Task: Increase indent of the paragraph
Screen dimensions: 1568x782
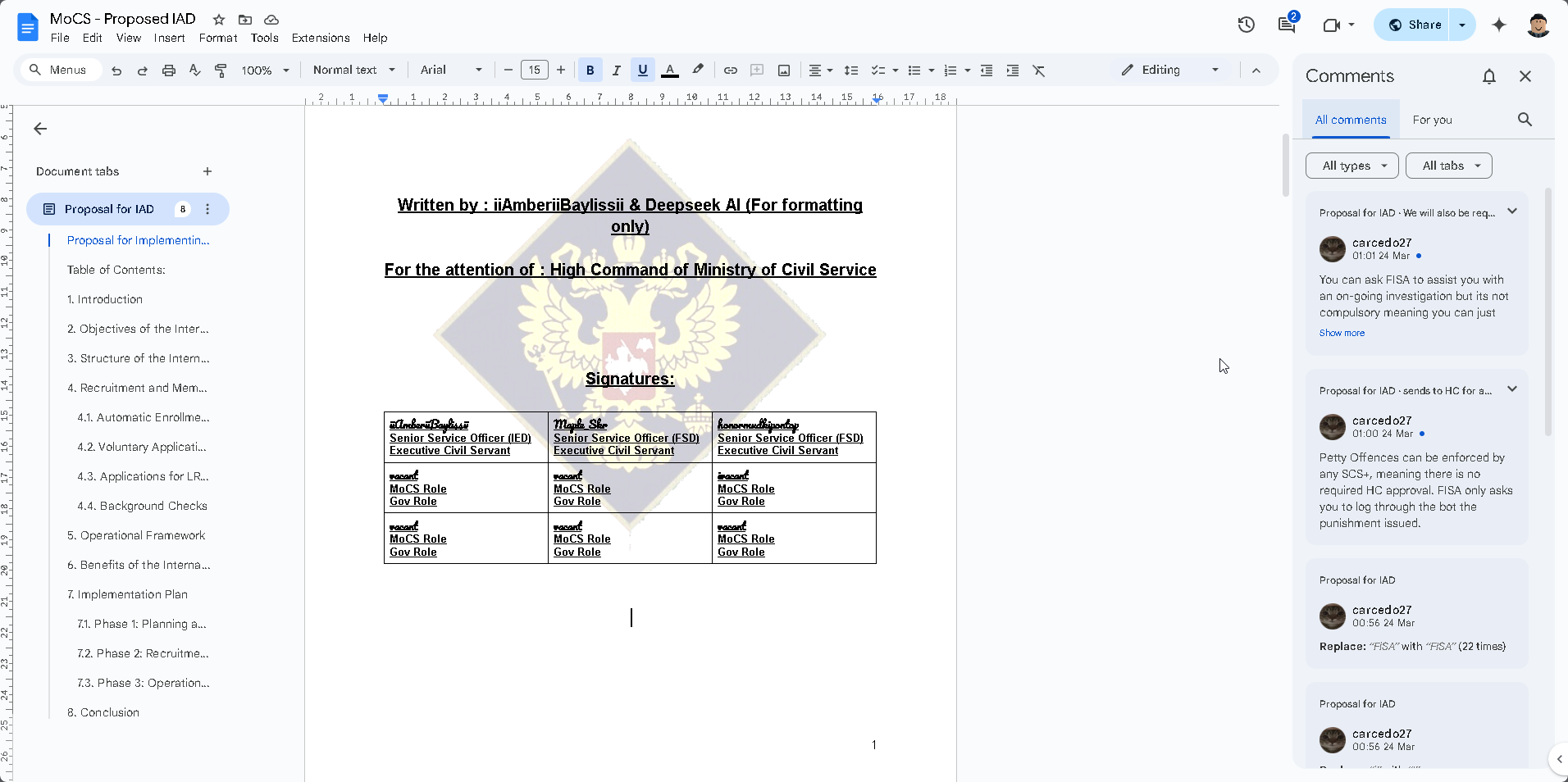Action: pyautogui.click(x=1013, y=70)
